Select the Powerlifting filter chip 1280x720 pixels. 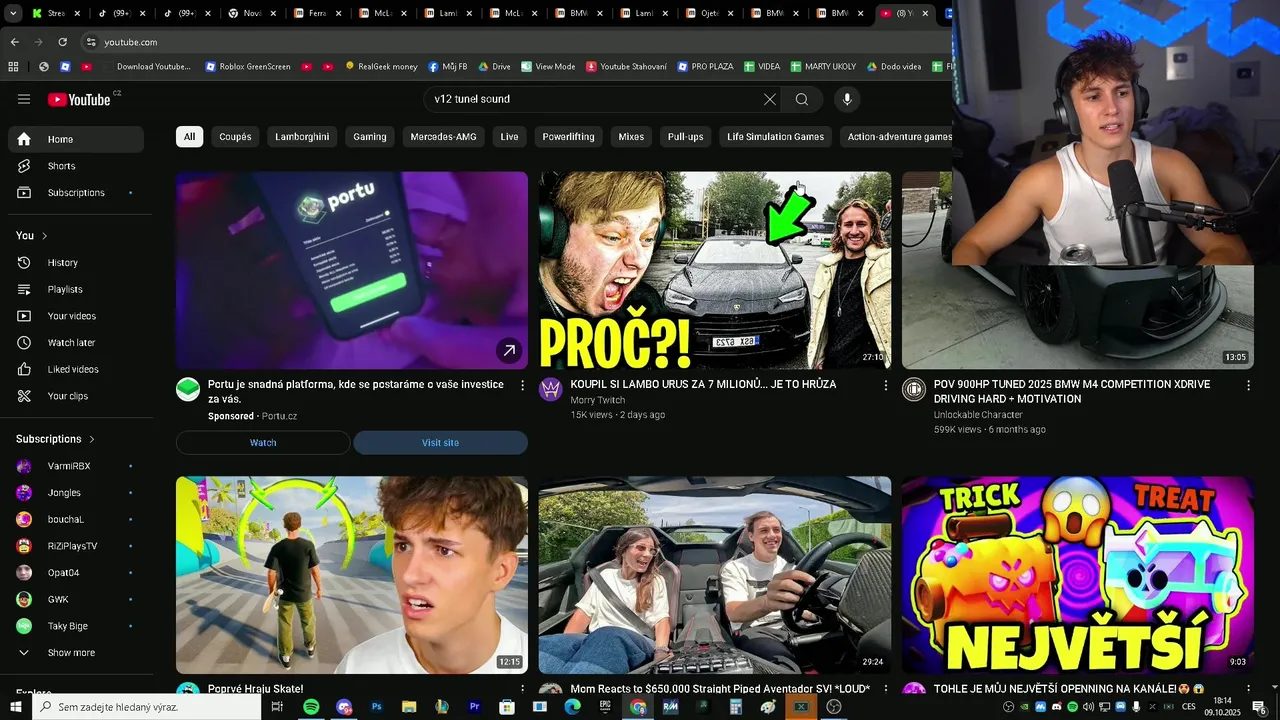(568, 137)
